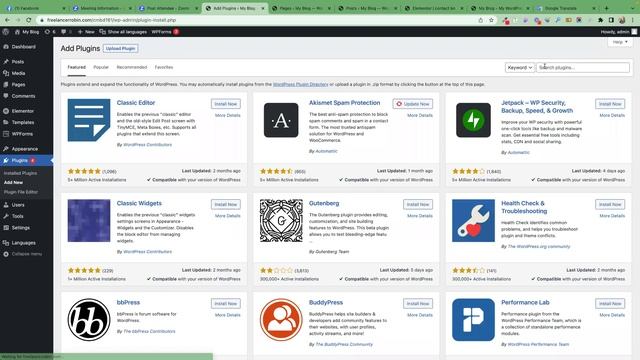Click the Jetpack plugin icon
Screen dimensions: 640x360
tap(473, 120)
